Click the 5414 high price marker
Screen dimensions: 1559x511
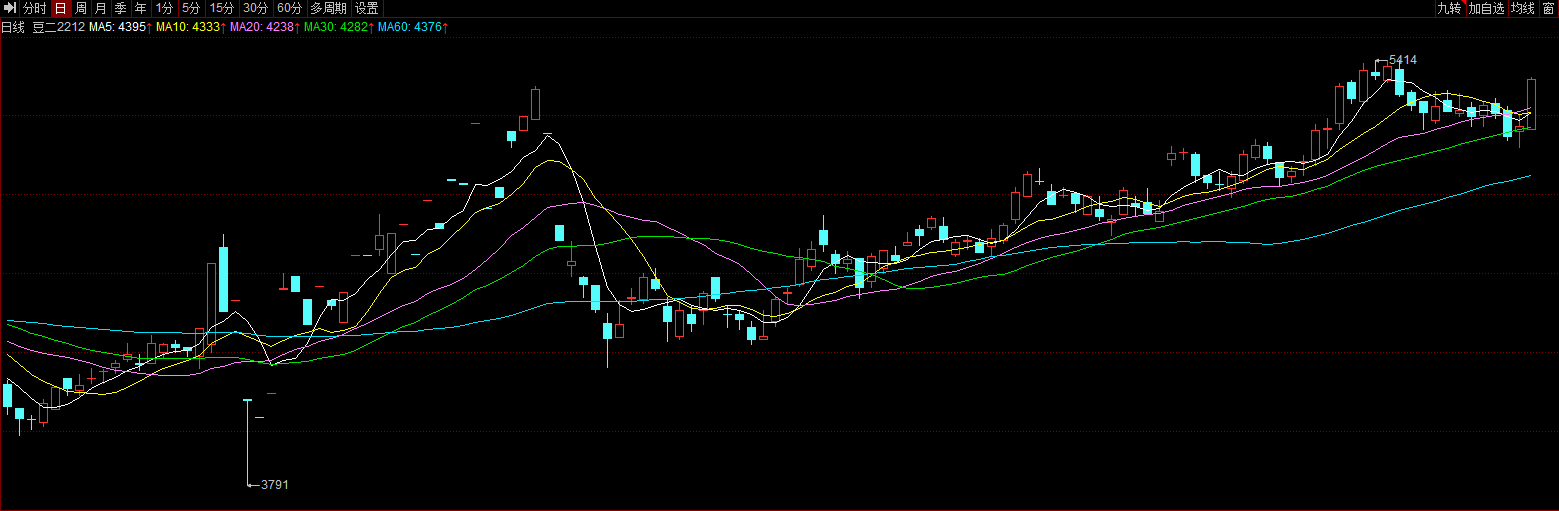coord(1402,60)
